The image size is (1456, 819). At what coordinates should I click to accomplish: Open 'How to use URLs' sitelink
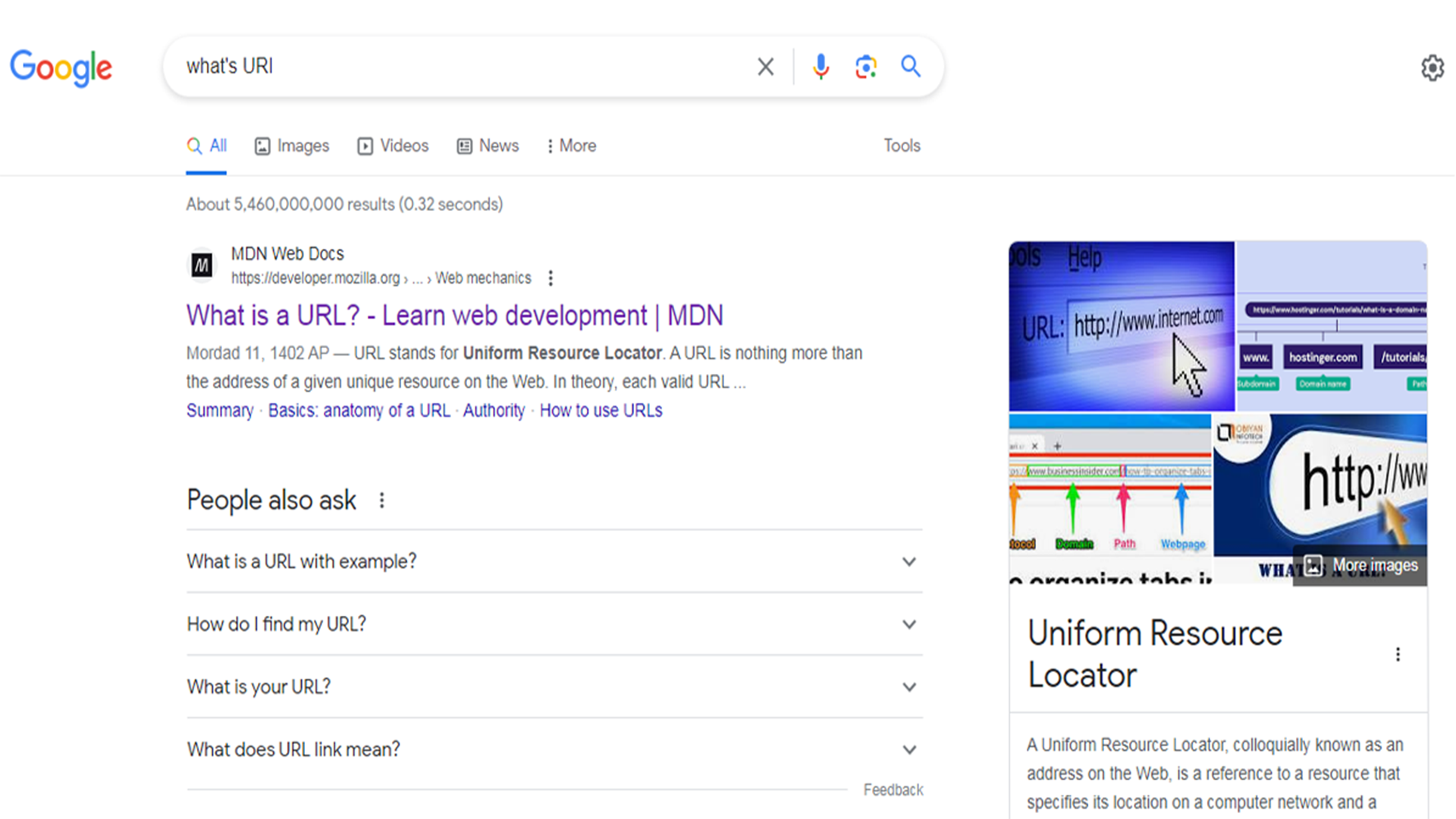pos(601,410)
